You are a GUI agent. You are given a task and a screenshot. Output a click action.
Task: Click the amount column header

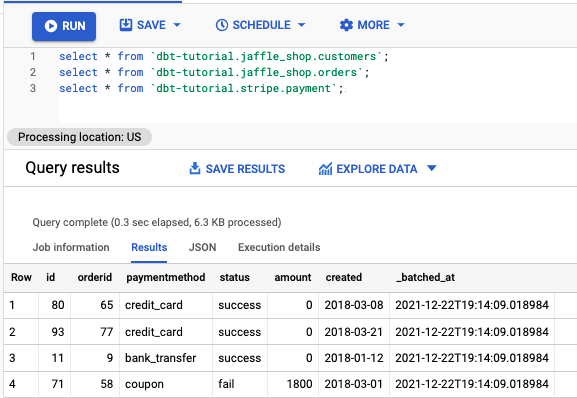[293, 277]
